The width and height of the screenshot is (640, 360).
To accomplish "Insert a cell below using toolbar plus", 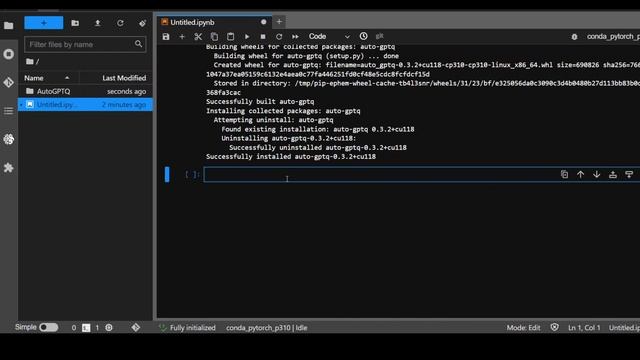I will (182, 37).
